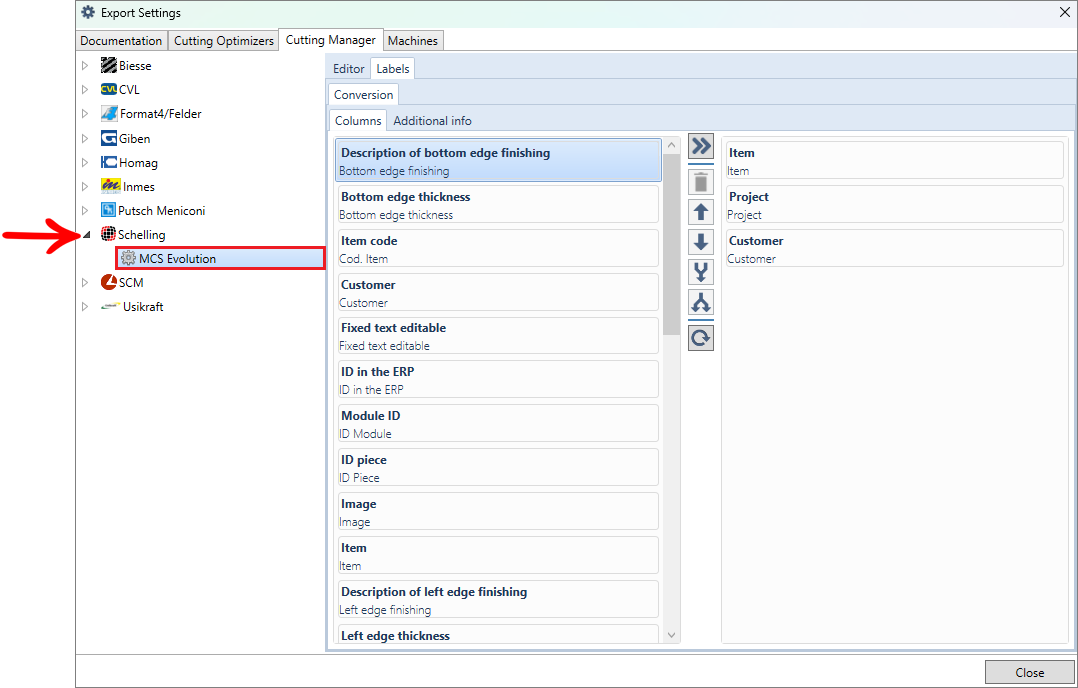
Task: Click the Biesse logo icon
Action: tap(109, 66)
